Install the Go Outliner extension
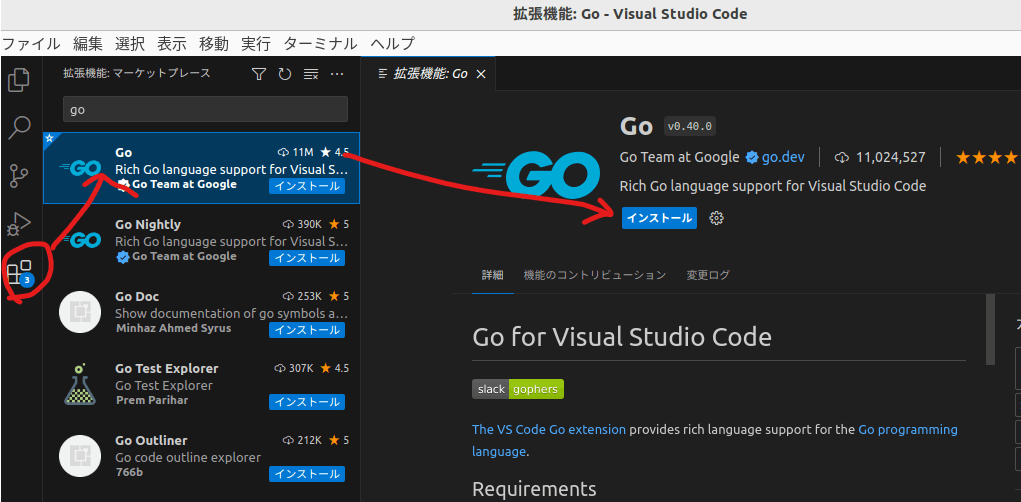This screenshot has width=1021, height=502. pyautogui.click(x=307, y=474)
